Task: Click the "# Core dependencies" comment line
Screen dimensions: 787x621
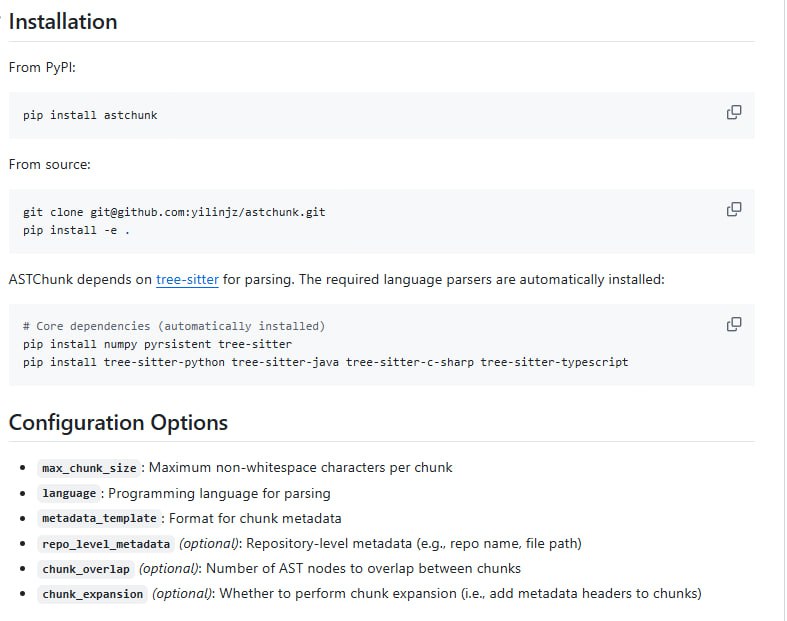Action: pyautogui.click(x=174, y=326)
